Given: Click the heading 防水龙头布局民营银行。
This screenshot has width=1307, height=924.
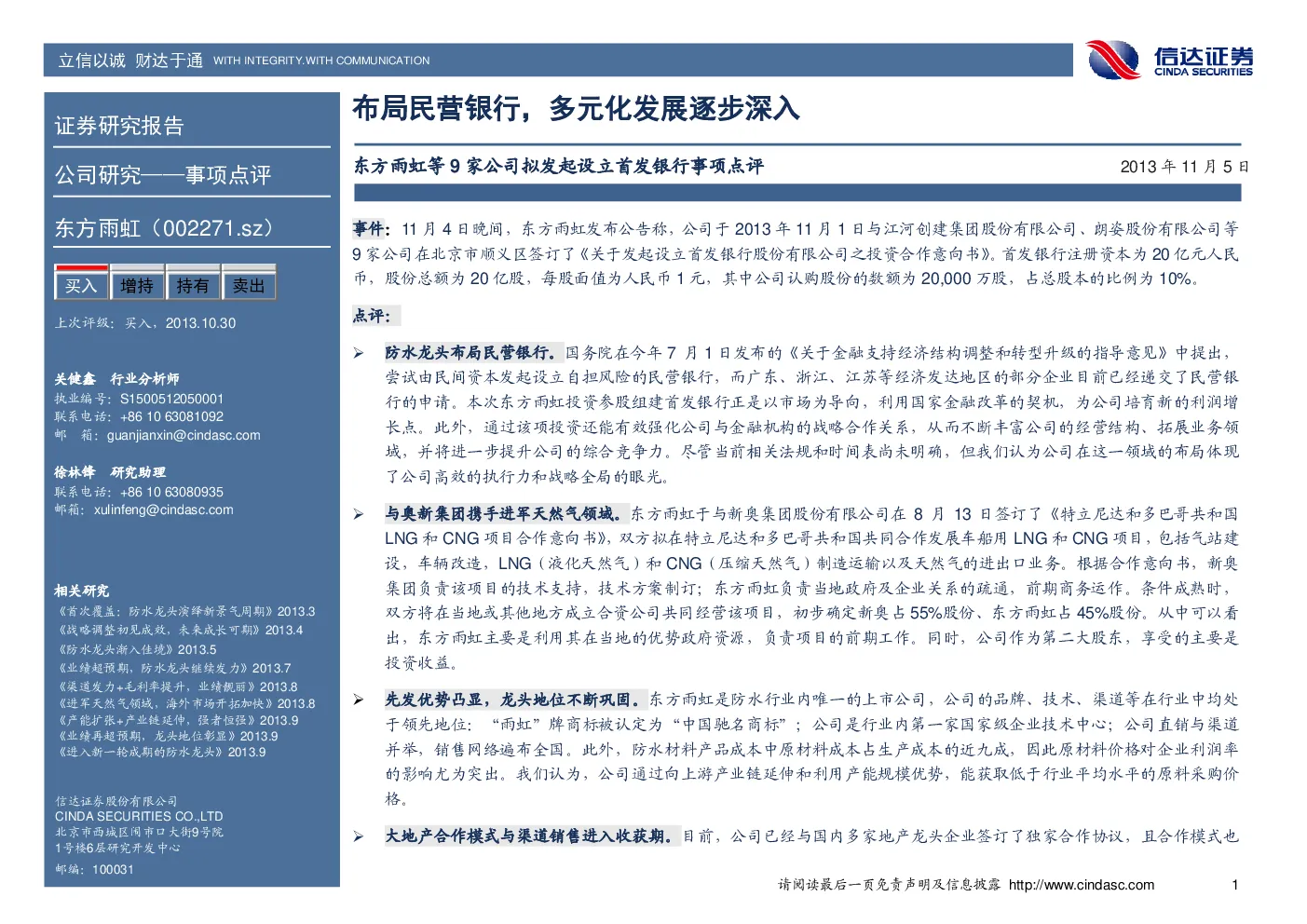Looking at the screenshot, I should [x=473, y=352].
